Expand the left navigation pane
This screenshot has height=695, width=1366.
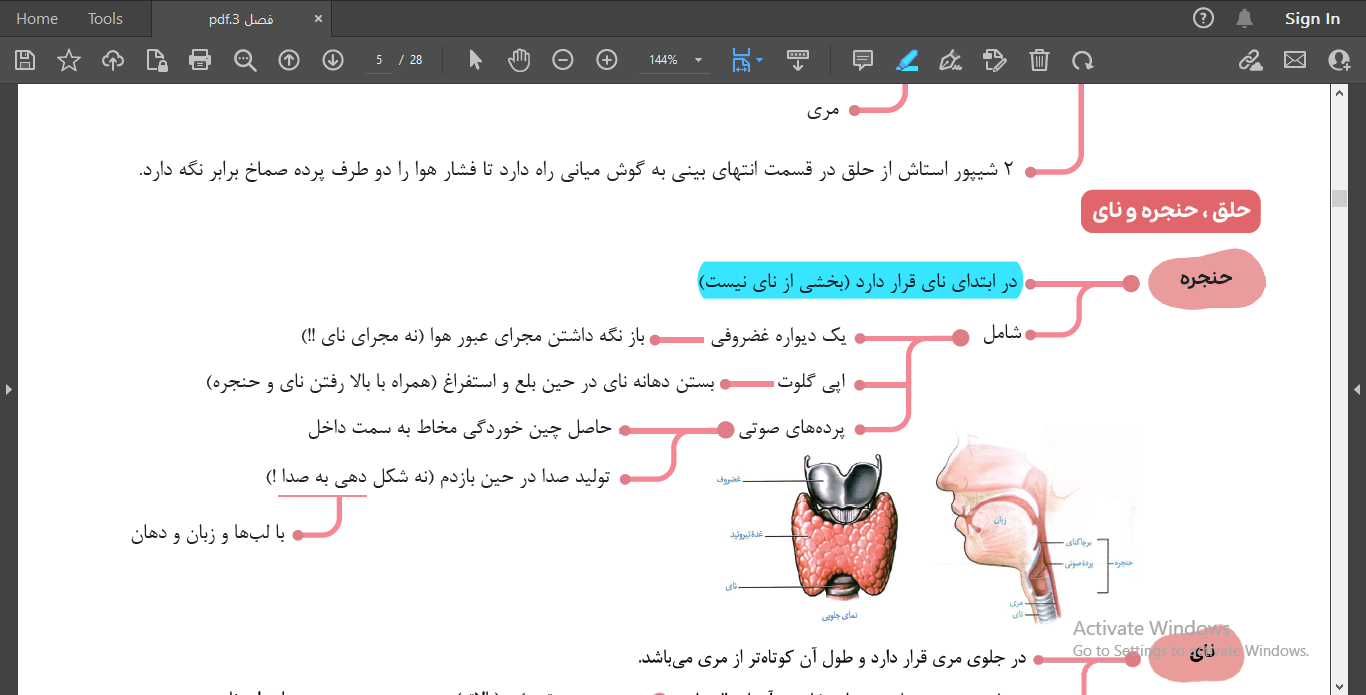point(8,389)
